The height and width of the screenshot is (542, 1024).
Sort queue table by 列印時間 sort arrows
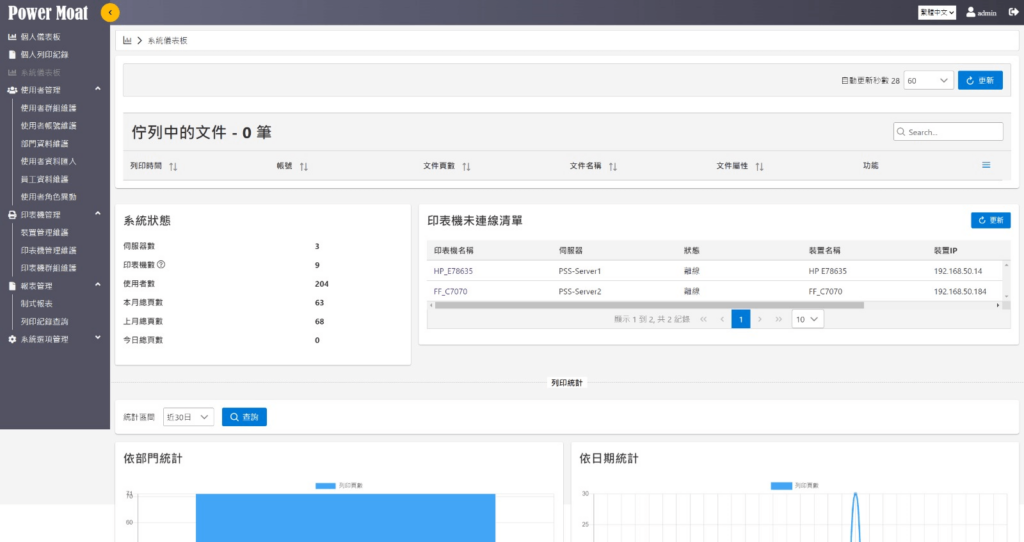(173, 167)
